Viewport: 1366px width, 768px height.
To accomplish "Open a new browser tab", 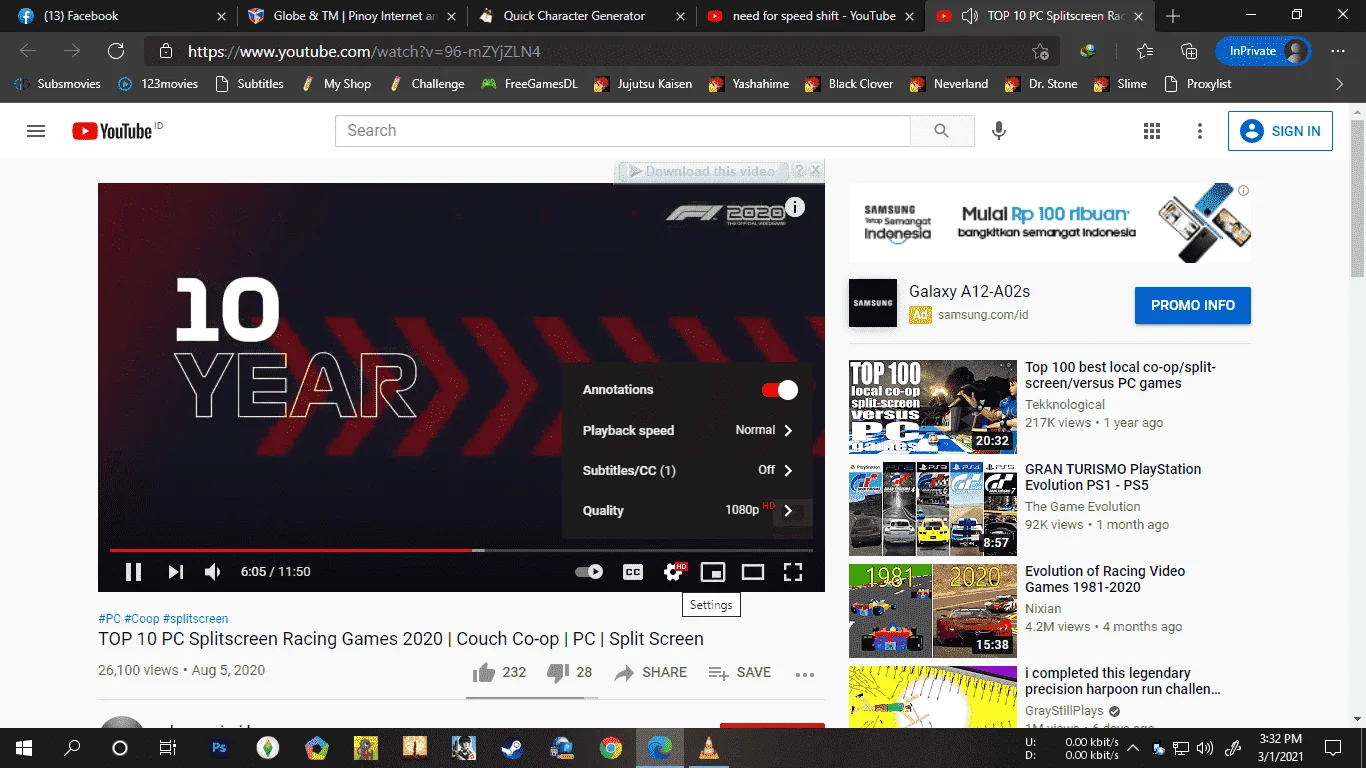I will tap(1173, 16).
